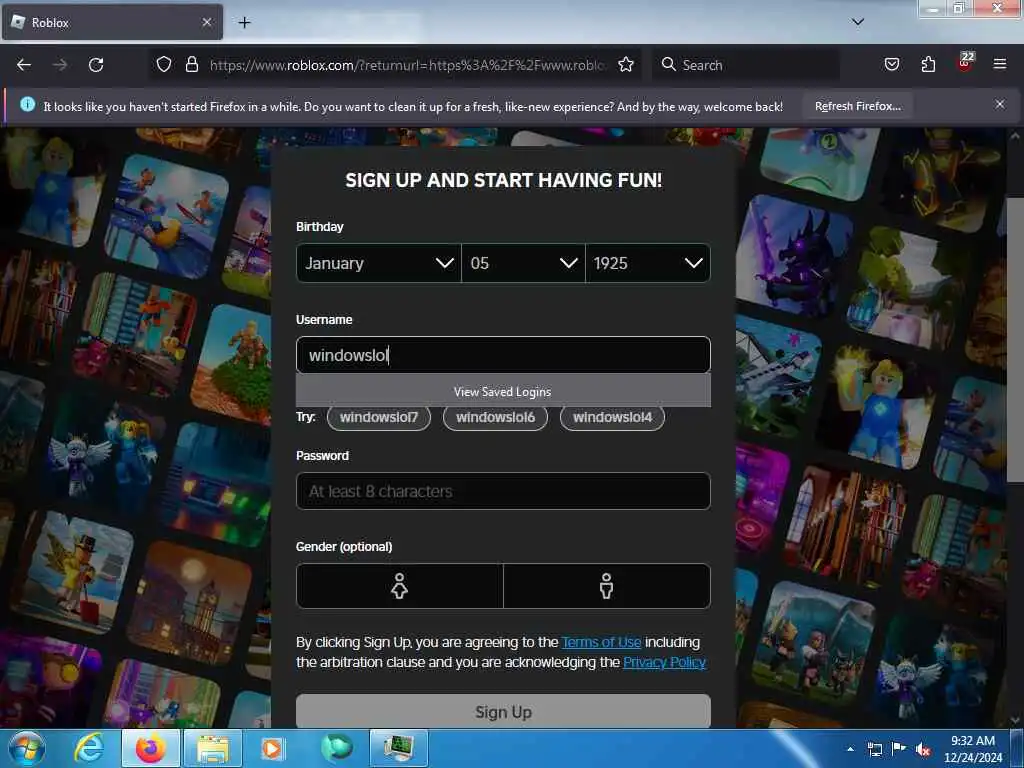This screenshot has height=768, width=1024.
Task: Go back with the browser back arrow
Action: (24, 65)
